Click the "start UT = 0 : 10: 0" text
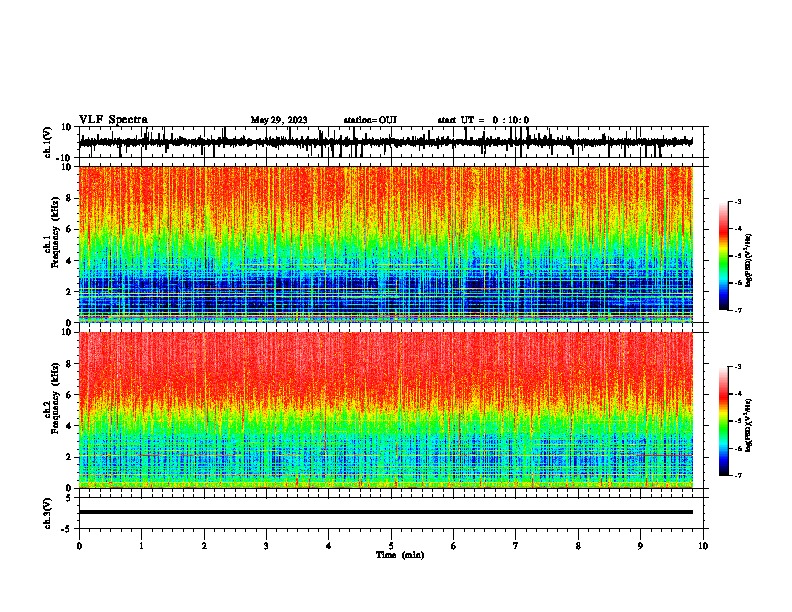792x612 pixels. pyautogui.click(x=483, y=120)
